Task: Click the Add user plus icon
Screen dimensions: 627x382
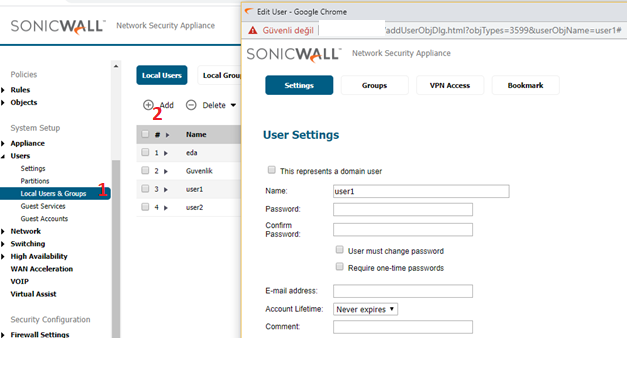Action: click(x=148, y=105)
